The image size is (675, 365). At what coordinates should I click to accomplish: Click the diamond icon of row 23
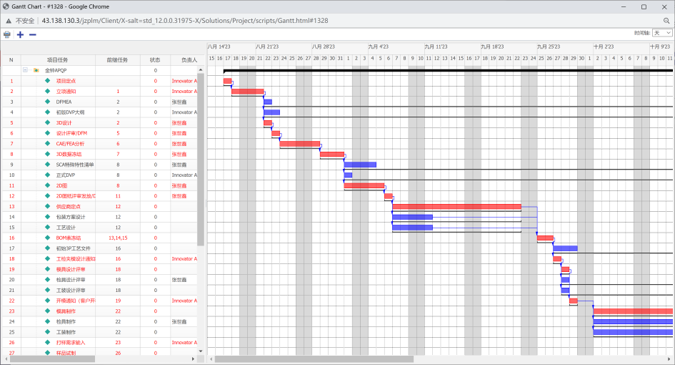pyautogui.click(x=47, y=311)
